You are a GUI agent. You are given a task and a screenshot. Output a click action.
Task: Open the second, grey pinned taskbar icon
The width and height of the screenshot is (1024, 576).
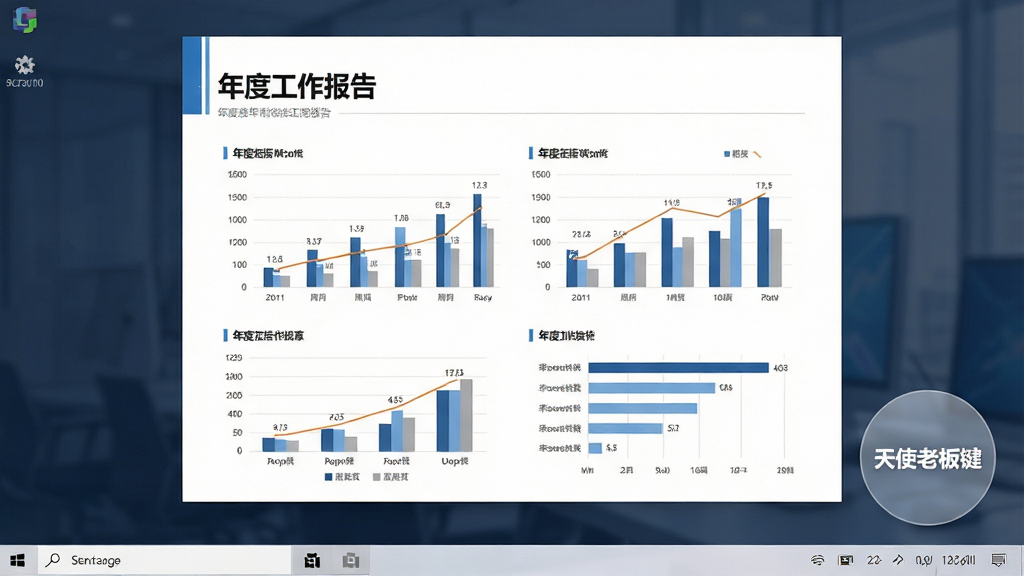351,560
